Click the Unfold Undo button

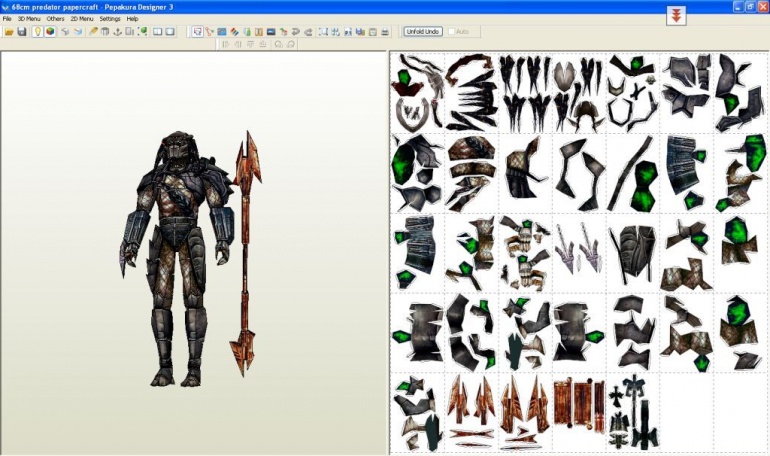tap(423, 31)
